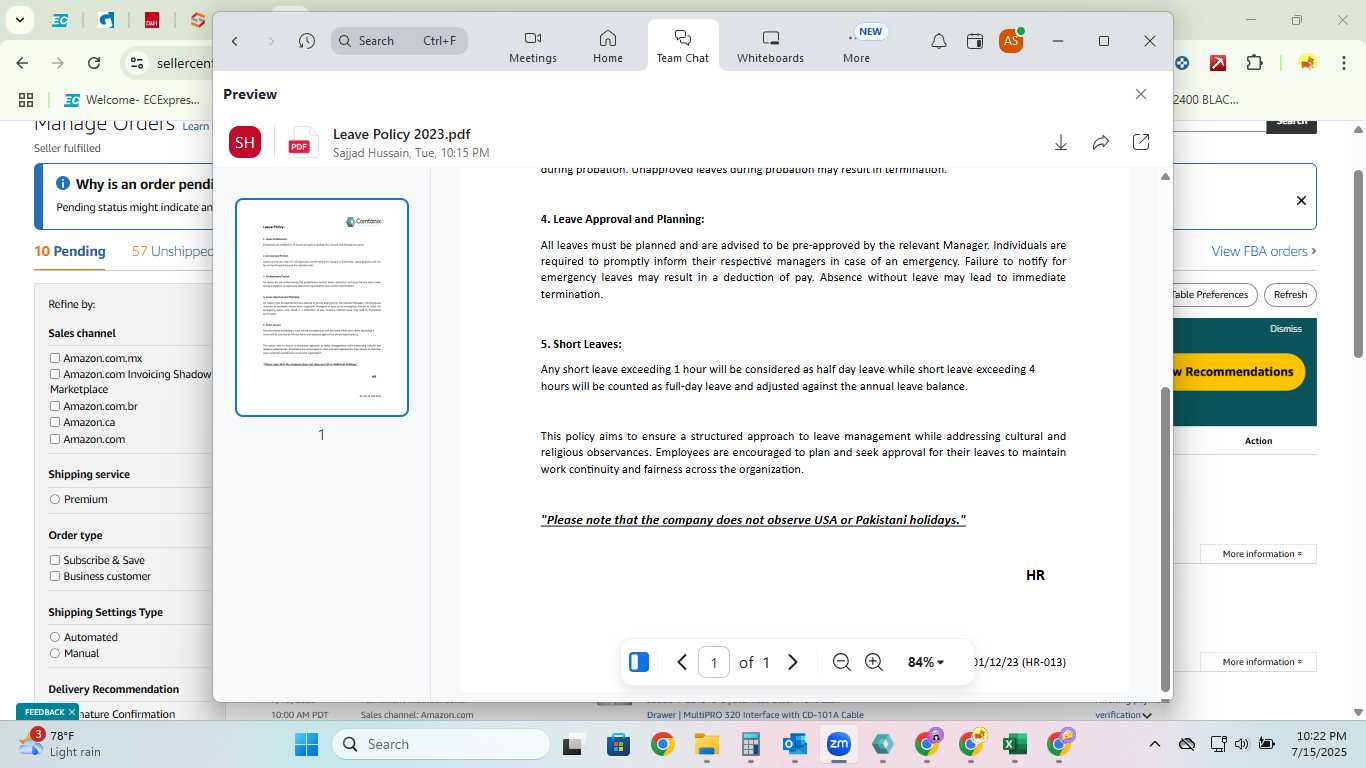
Task: Click the PDF scrollbar up arrow
Action: point(1165,177)
